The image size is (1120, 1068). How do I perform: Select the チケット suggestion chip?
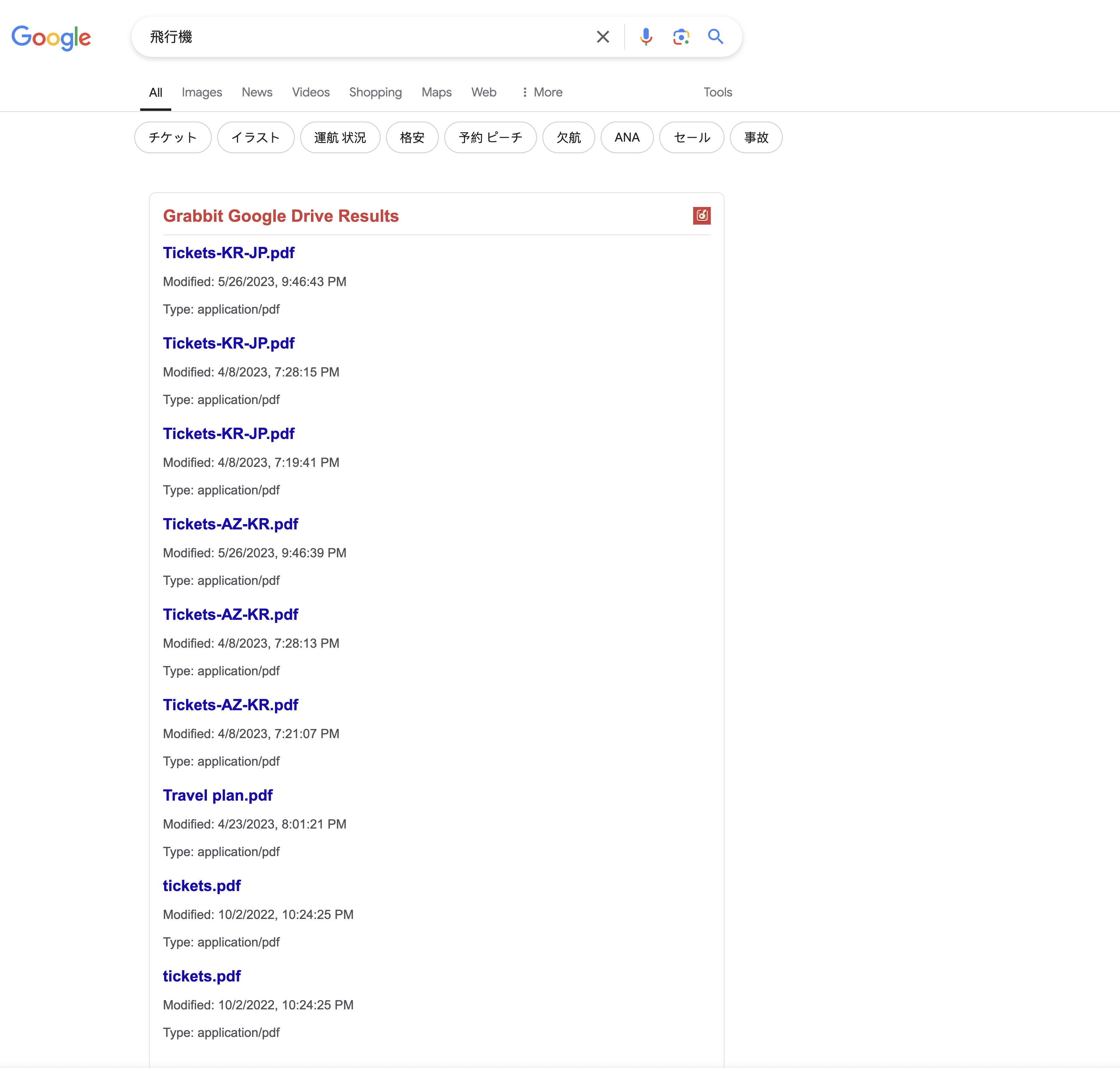[x=172, y=137]
